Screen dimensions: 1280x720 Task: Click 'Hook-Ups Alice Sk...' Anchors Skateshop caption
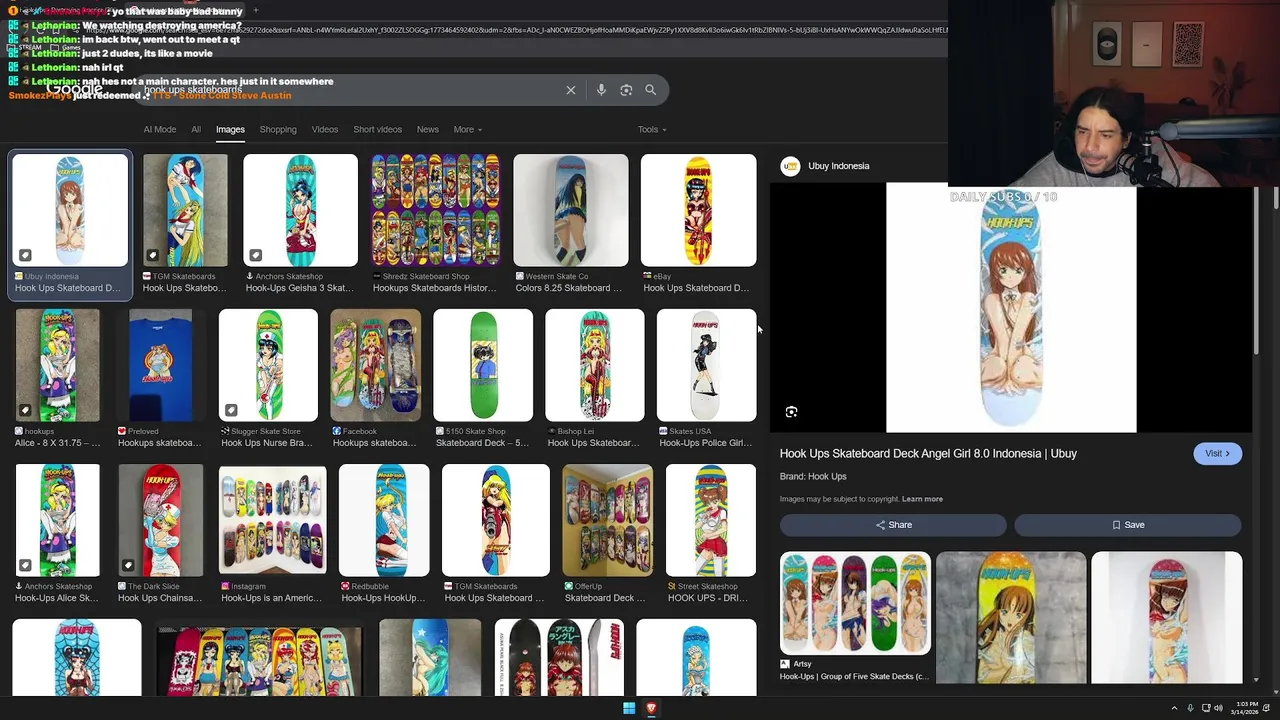[57, 598]
